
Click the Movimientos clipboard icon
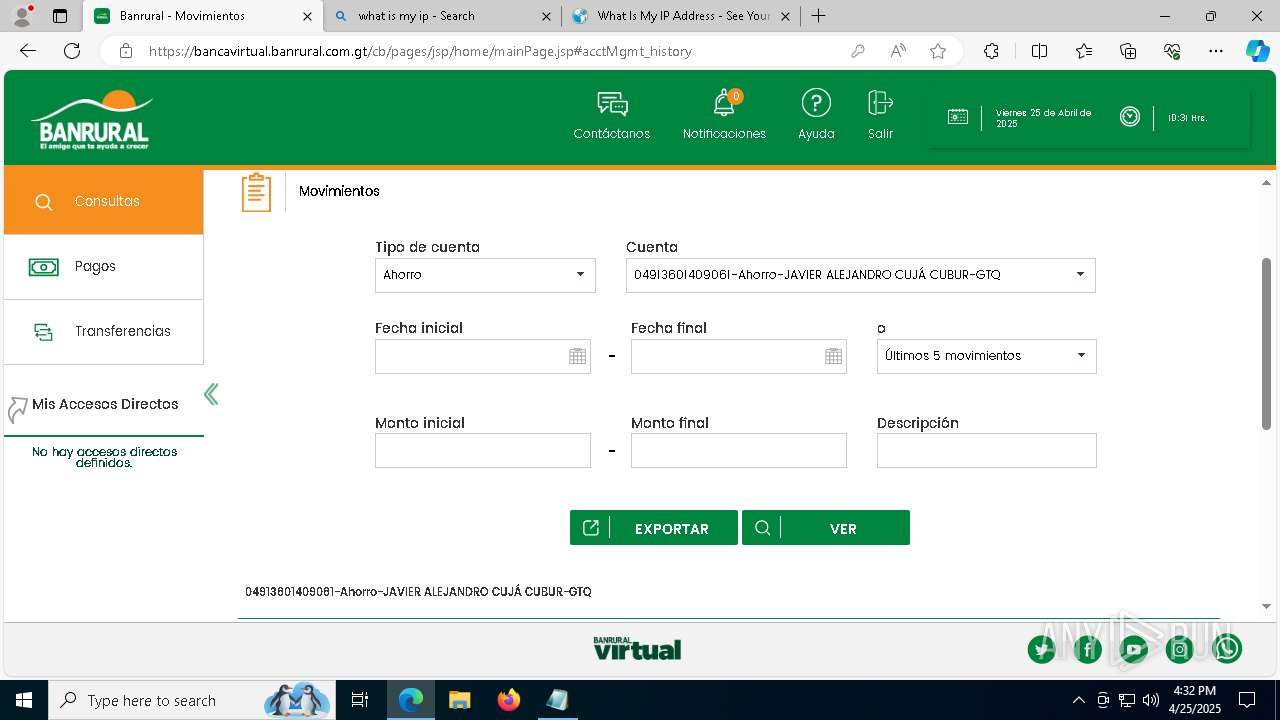(x=256, y=192)
